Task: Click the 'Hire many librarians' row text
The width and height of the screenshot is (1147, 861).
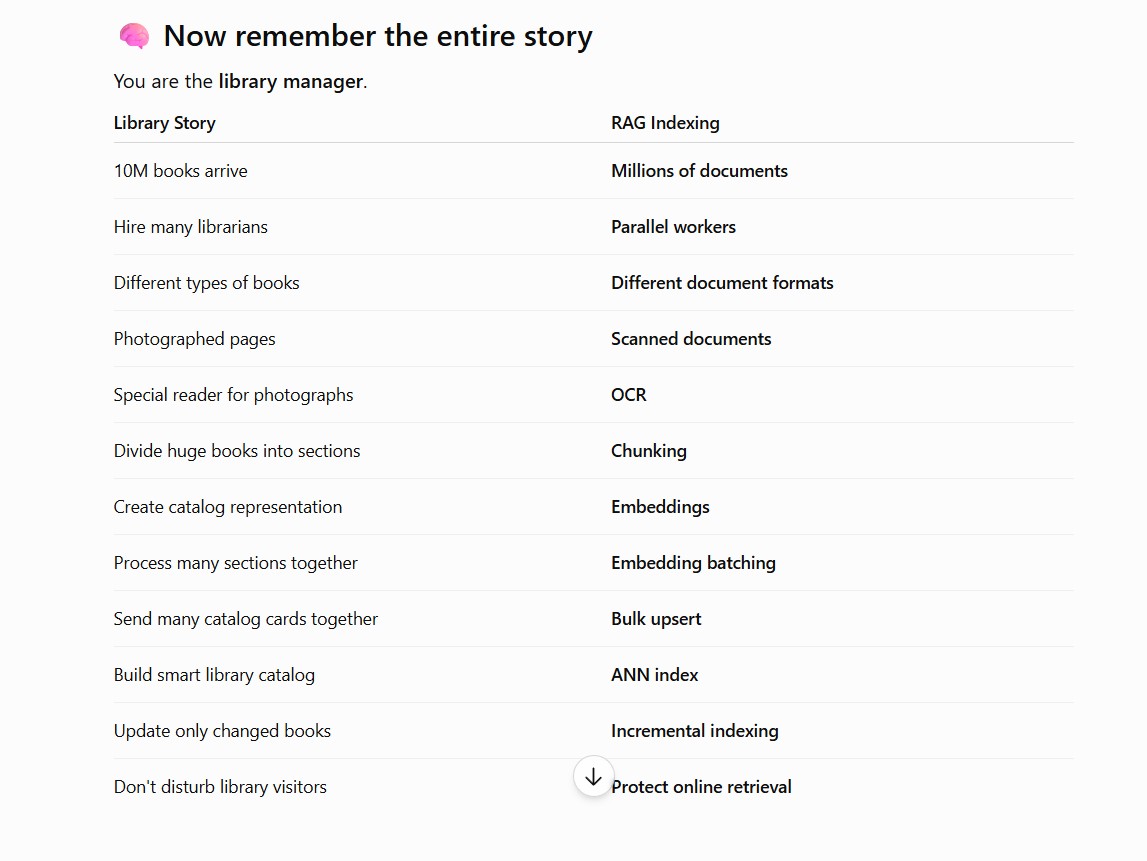Action: 191,227
